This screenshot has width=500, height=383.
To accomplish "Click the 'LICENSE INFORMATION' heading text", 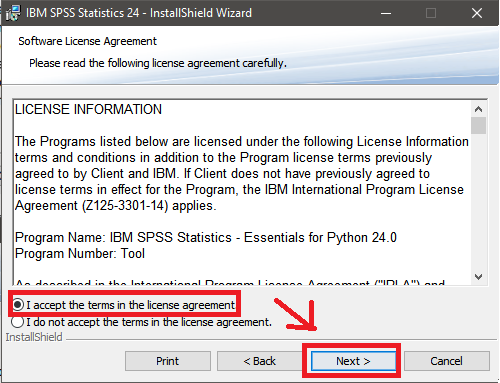I will click(88, 110).
